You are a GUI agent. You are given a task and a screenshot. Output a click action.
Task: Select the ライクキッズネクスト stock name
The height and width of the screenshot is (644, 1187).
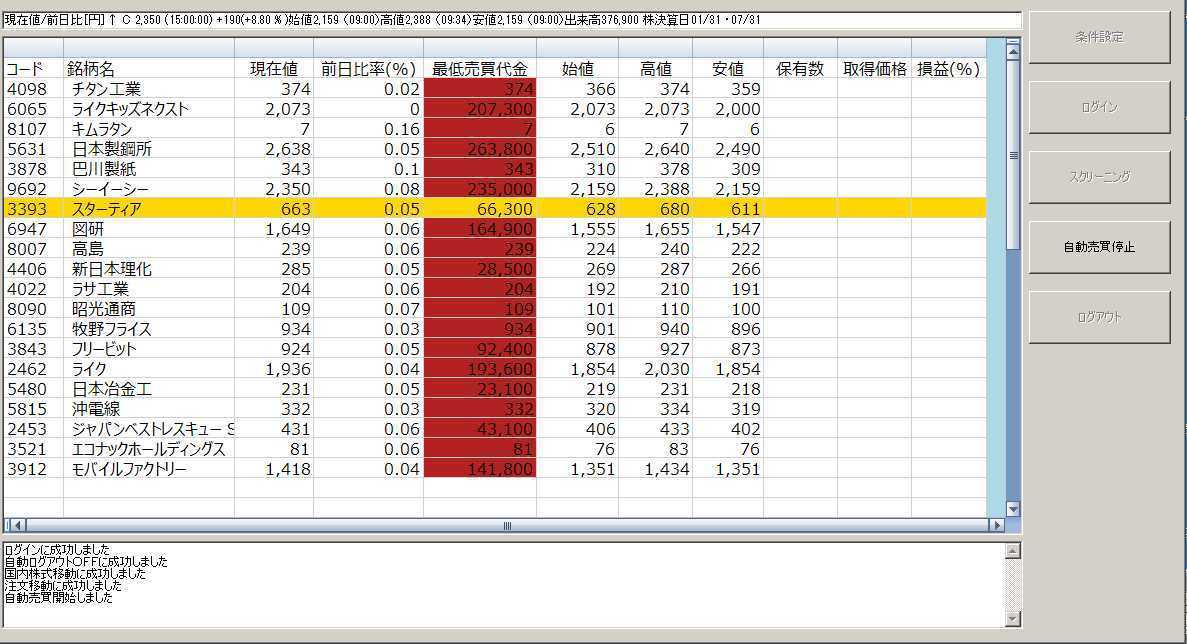(x=130, y=109)
